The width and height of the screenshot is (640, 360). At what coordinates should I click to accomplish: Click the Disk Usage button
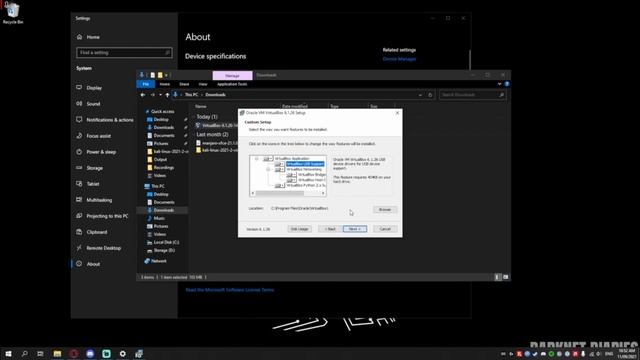click(x=299, y=229)
